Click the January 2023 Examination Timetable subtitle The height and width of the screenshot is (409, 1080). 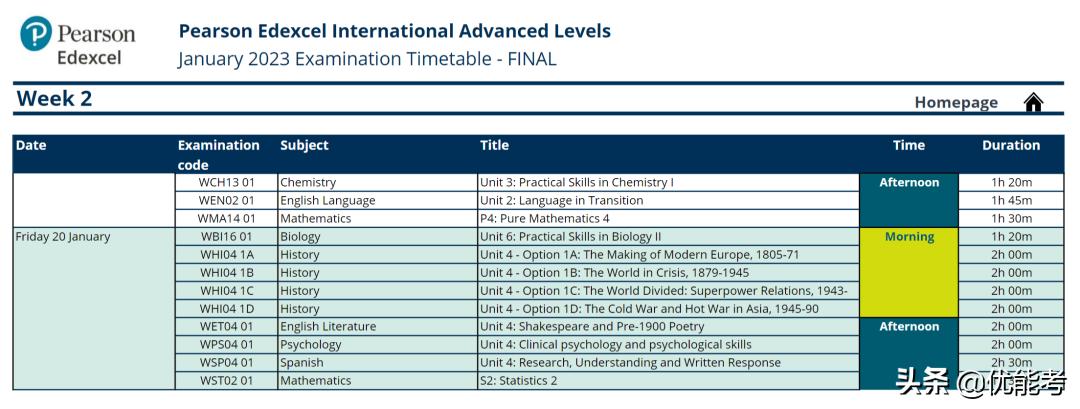[367, 59]
